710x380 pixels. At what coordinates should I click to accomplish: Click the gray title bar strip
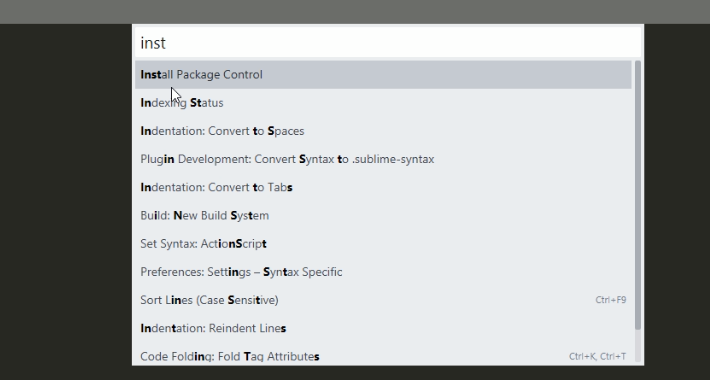tap(355, 12)
